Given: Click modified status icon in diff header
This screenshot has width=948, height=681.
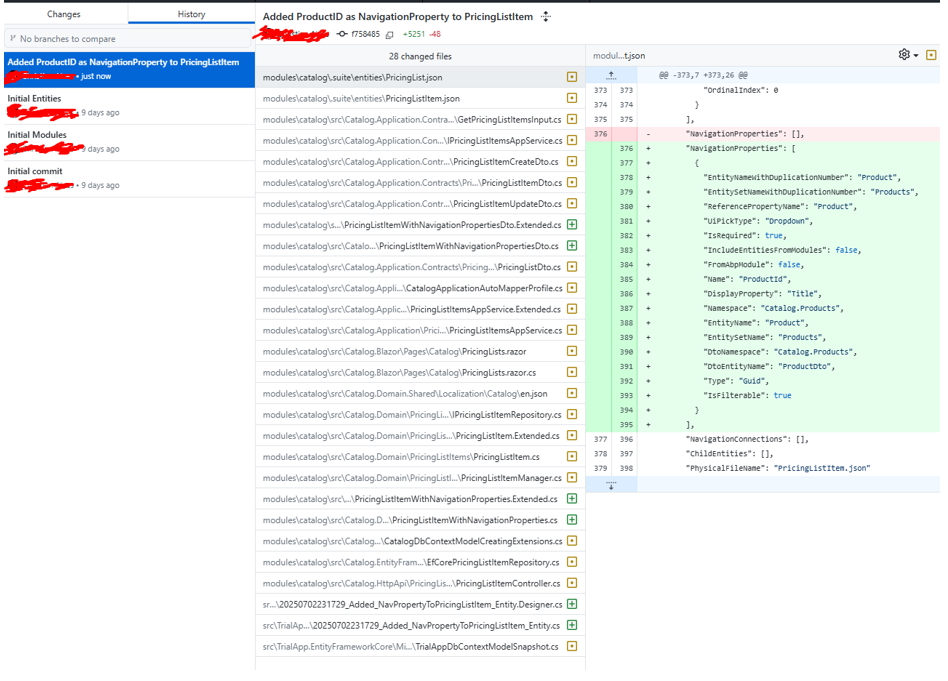Looking at the screenshot, I should 932,55.
